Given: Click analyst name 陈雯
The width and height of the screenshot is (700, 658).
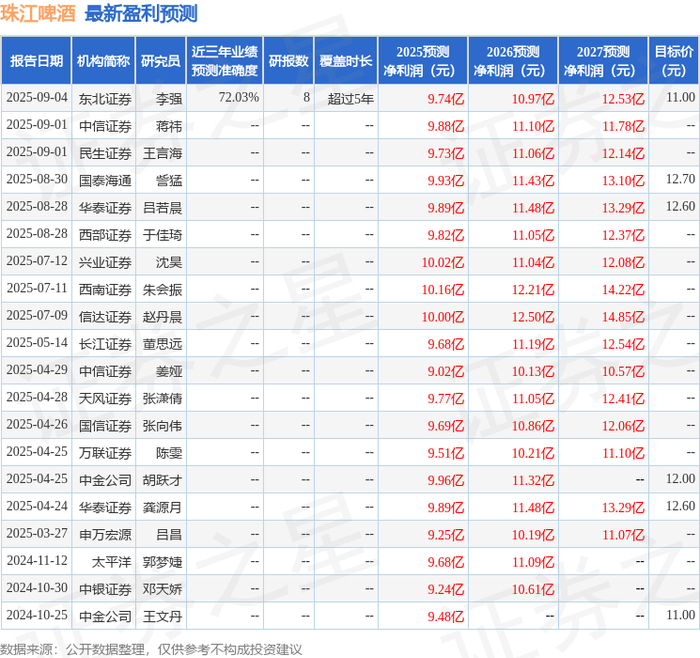Looking at the screenshot, I should [169, 453].
